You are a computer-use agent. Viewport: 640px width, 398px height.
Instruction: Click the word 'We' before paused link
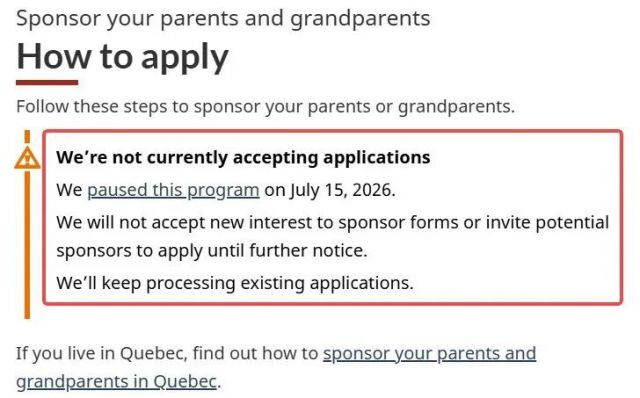[69, 190]
